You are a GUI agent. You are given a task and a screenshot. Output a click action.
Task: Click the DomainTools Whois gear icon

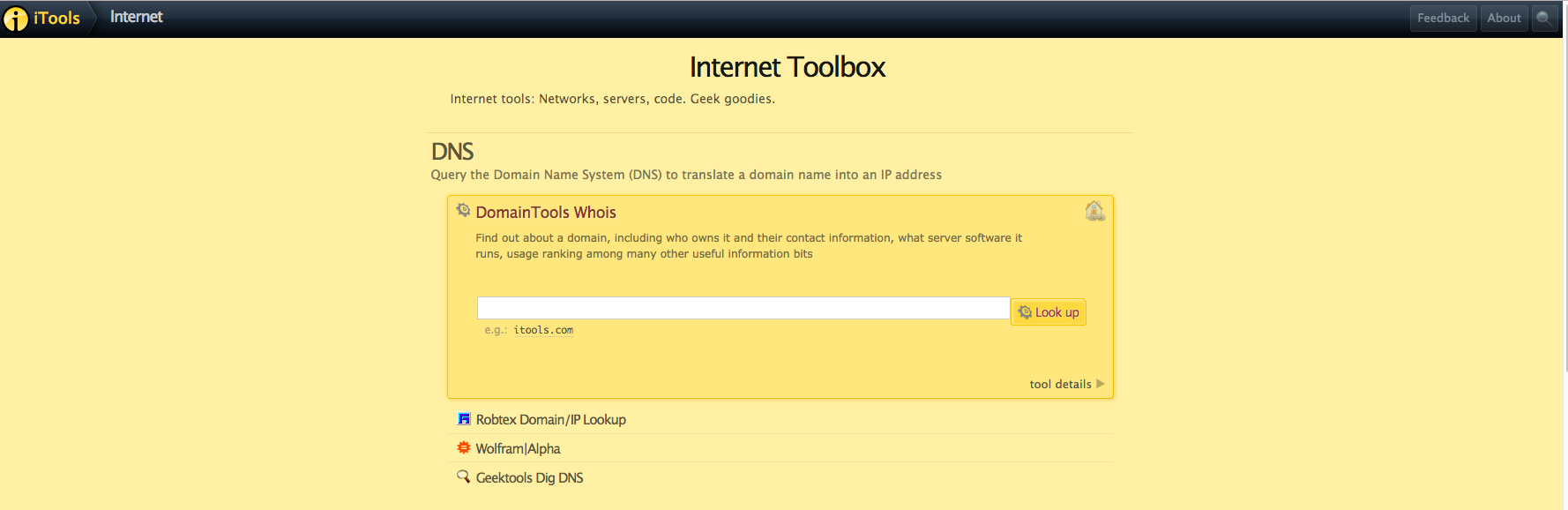tap(463, 210)
